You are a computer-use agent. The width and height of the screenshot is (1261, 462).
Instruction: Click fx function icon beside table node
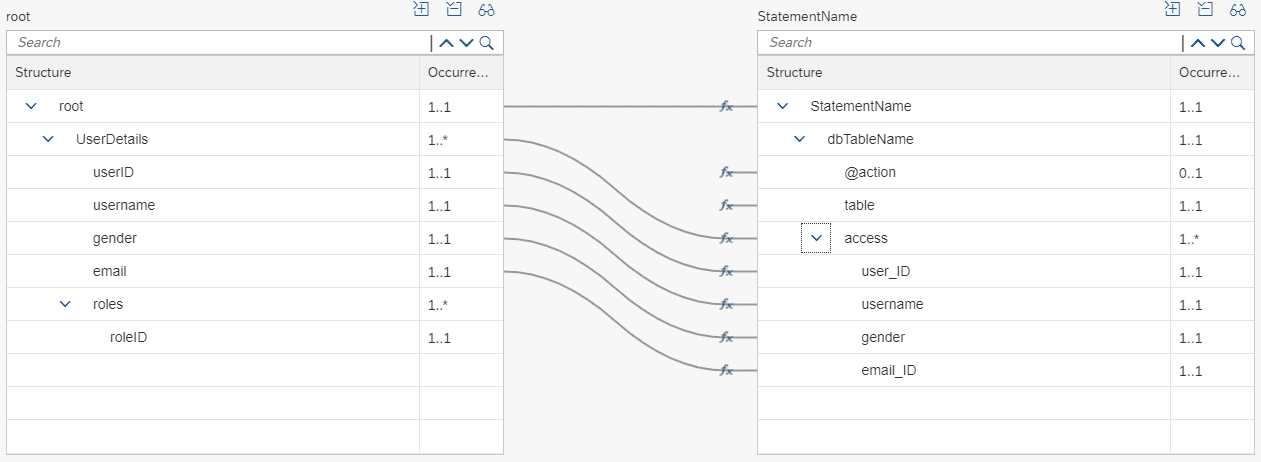pos(727,205)
